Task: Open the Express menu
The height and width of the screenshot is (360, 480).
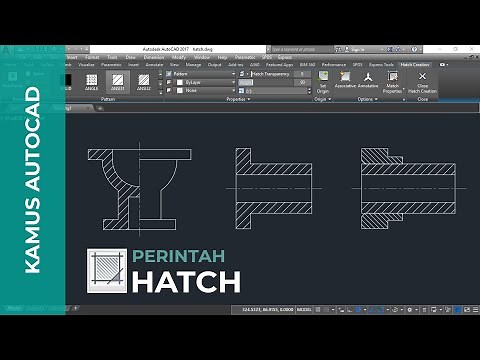Action: (285, 57)
